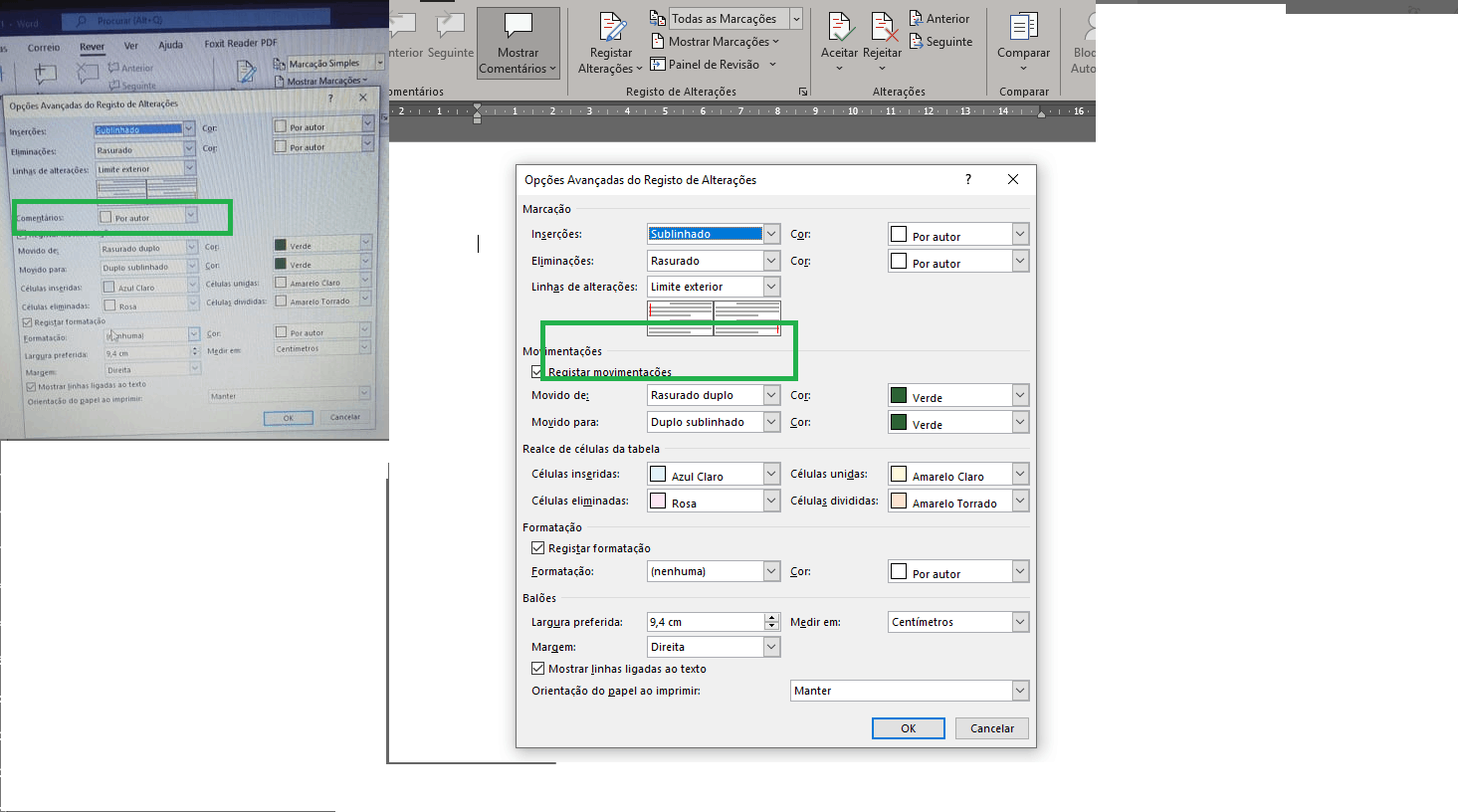
Task: Click the Painel de Revisão icon
Action: coord(658,64)
